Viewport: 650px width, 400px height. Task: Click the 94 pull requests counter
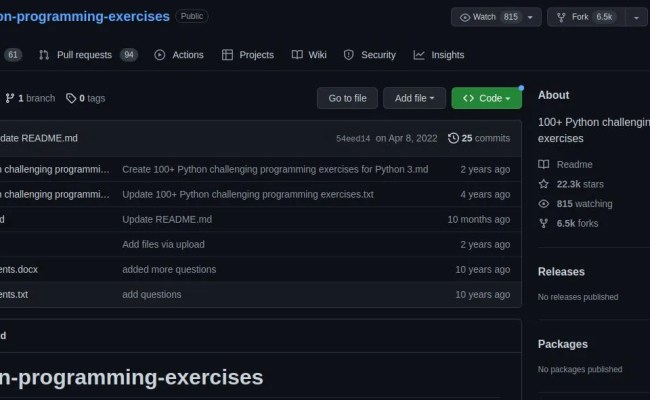pyautogui.click(x=129, y=55)
